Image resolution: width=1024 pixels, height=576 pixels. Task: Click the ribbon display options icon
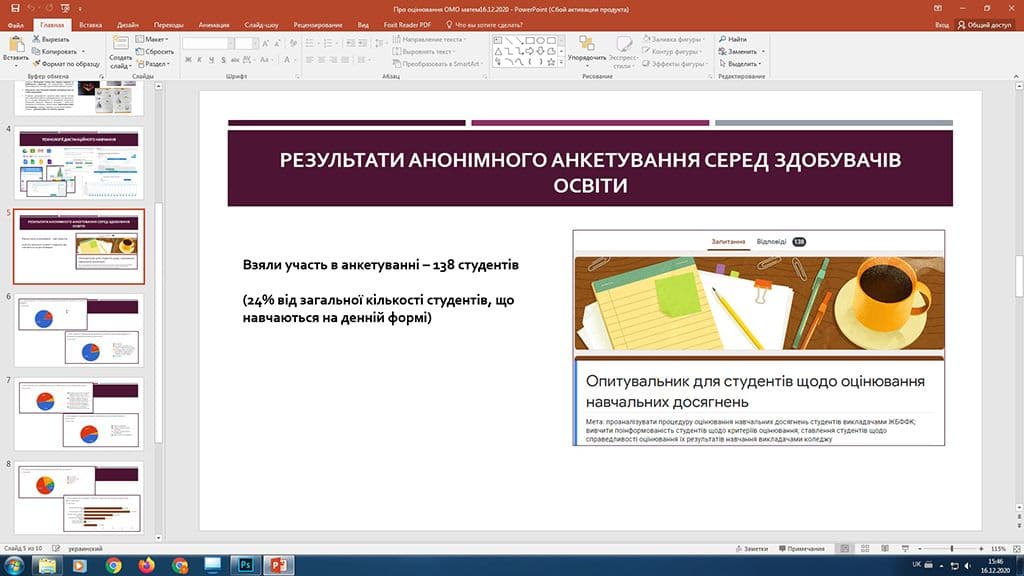click(x=938, y=8)
